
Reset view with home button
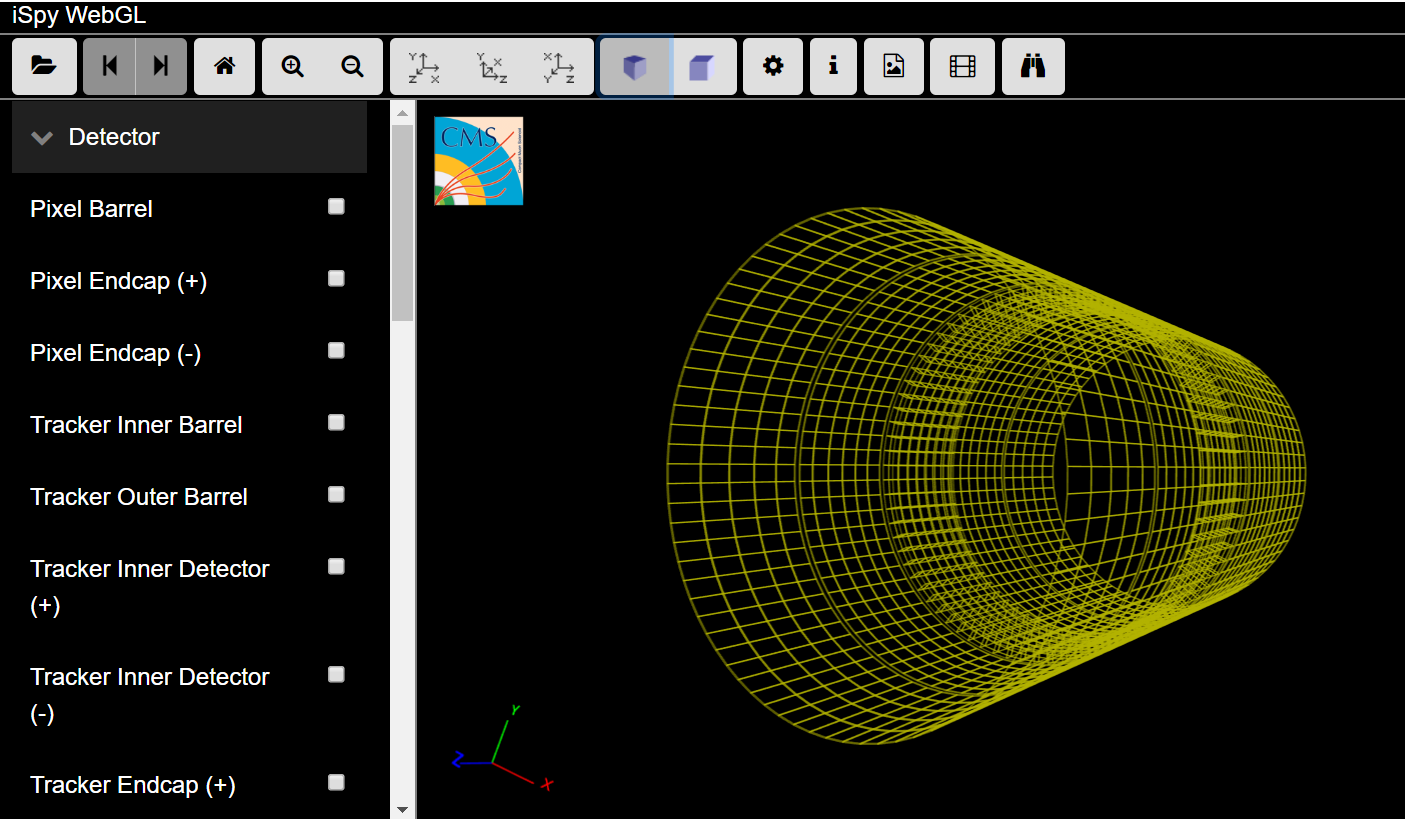coord(225,66)
